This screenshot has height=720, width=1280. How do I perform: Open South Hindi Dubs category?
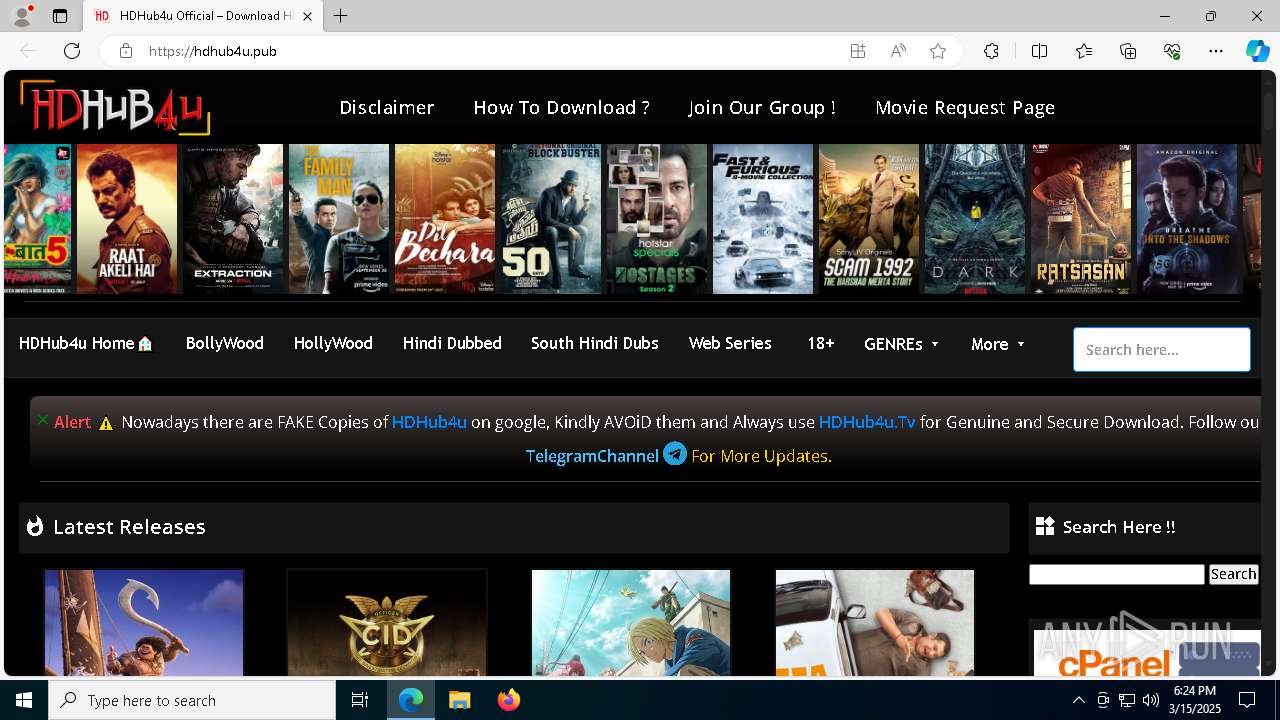pos(595,343)
